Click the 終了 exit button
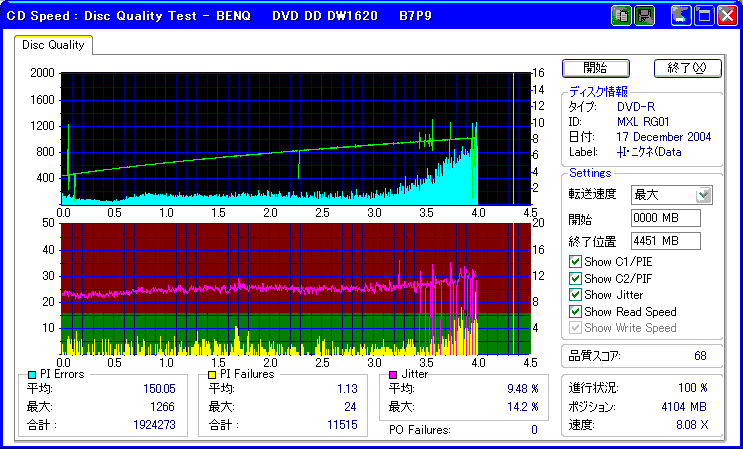The width and height of the screenshot is (743, 449). coord(687,68)
